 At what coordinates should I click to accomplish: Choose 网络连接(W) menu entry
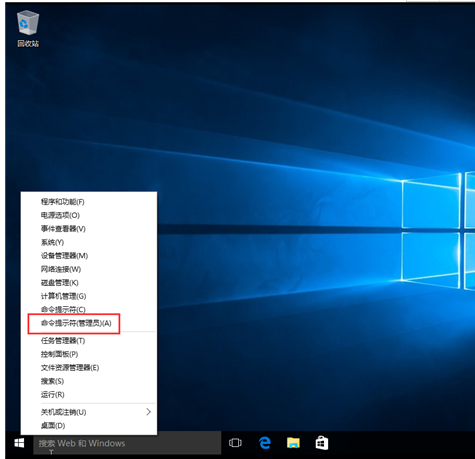[x=89, y=269]
